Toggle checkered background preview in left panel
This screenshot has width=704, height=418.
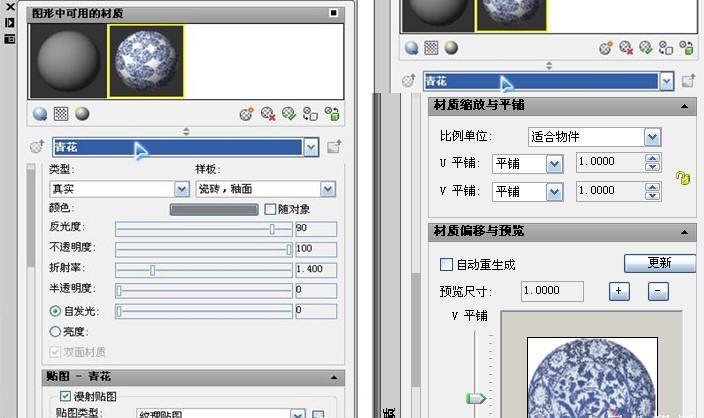(60, 114)
